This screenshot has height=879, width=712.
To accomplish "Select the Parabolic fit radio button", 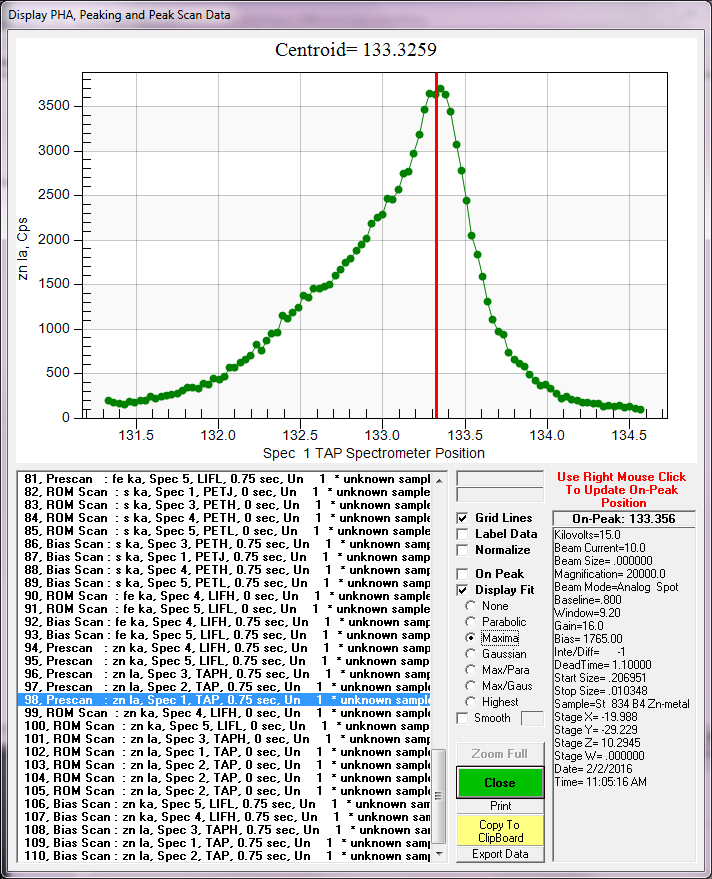I will 471,622.
